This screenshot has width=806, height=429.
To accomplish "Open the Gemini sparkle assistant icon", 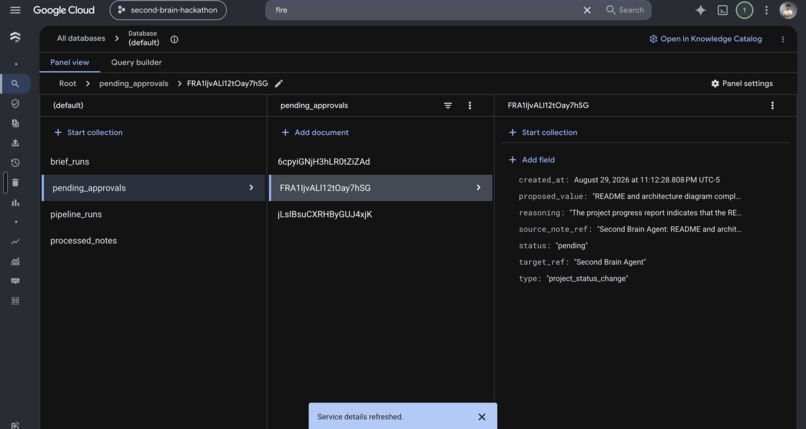I will pyautogui.click(x=700, y=10).
